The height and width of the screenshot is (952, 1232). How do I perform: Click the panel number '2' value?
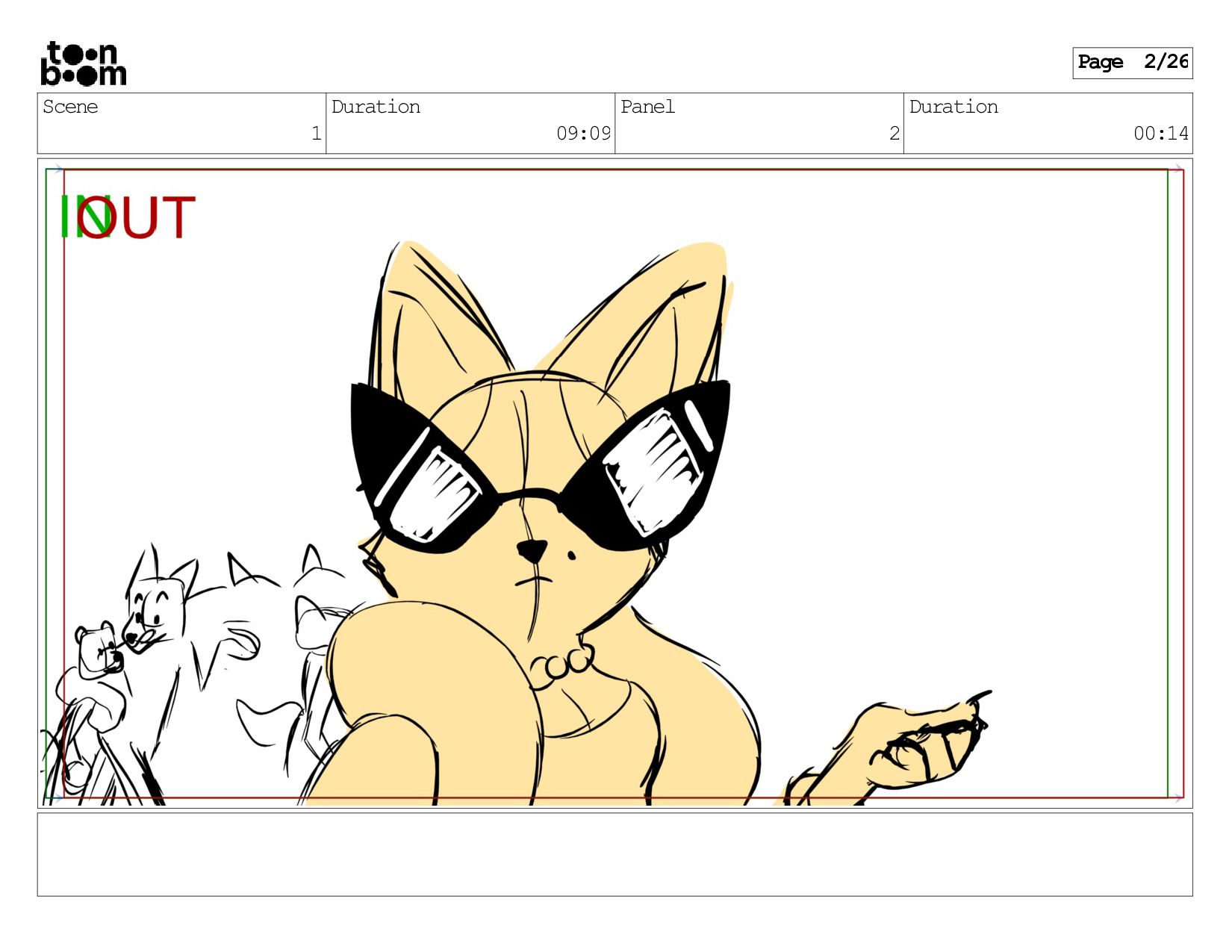click(894, 134)
